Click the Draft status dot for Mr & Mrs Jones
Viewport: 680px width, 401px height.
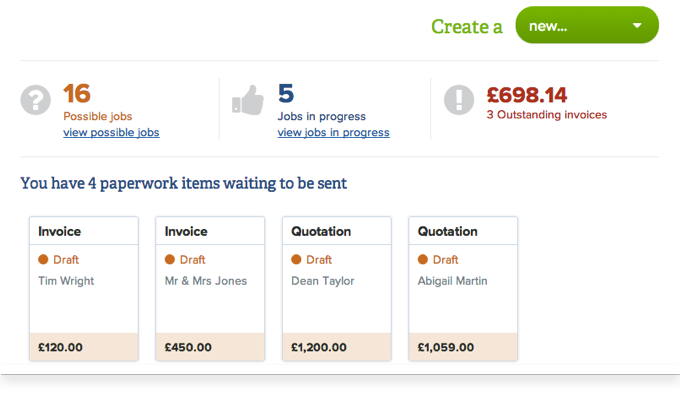[170, 259]
